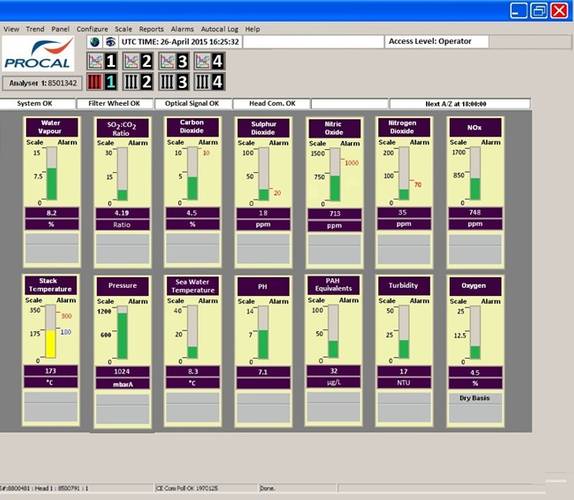The image size is (574, 500).
Task: Click the globe icon beside UTC time
Action: (95, 42)
